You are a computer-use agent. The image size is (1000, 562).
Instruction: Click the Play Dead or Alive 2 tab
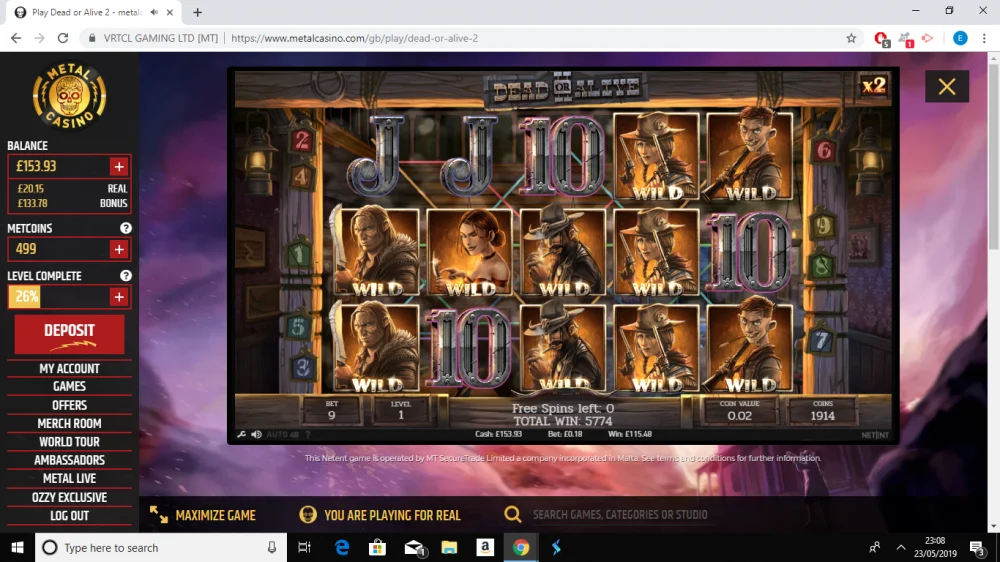click(86, 12)
